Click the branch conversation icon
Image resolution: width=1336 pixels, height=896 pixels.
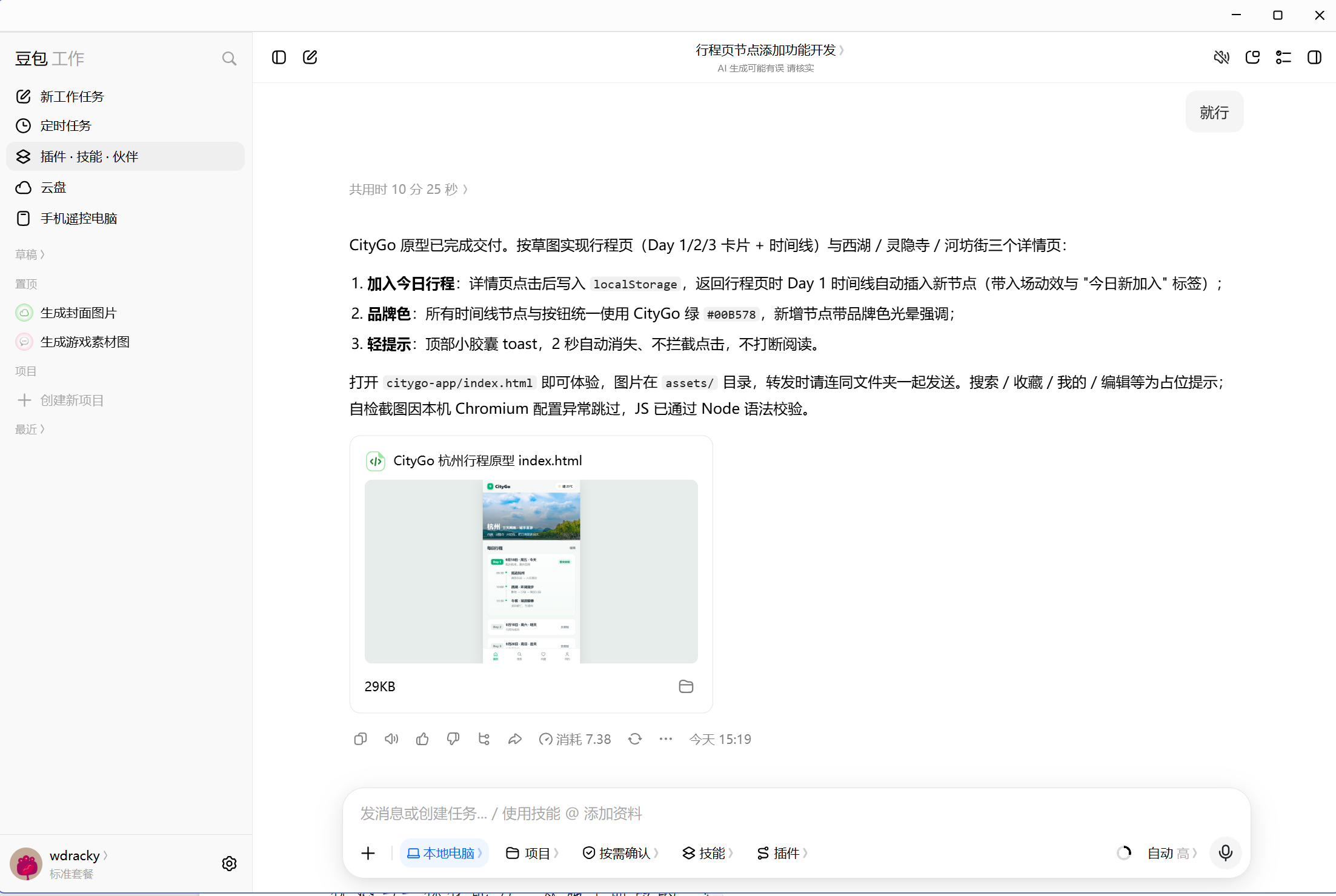coord(484,738)
